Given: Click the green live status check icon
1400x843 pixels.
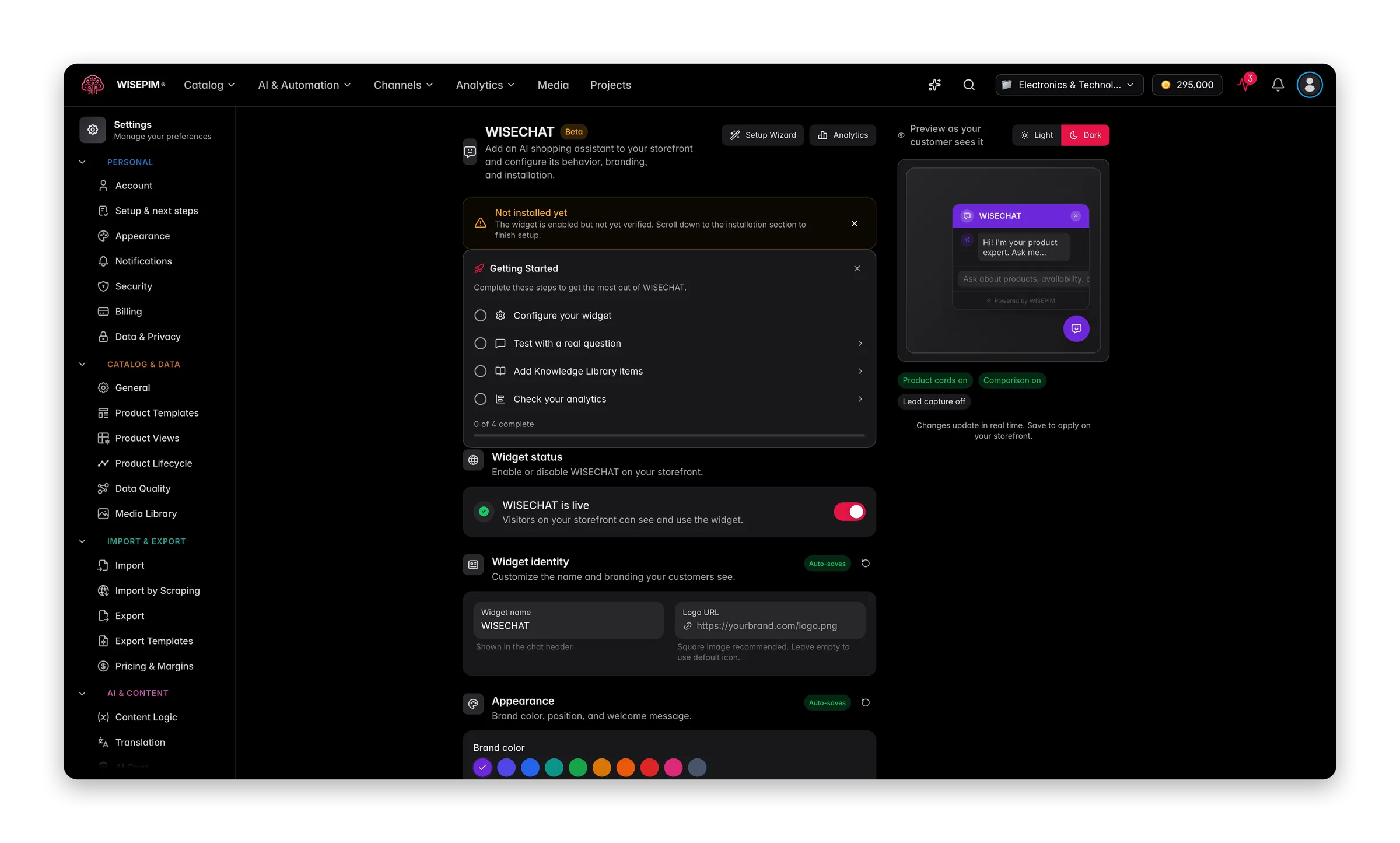Looking at the screenshot, I should click(x=484, y=512).
